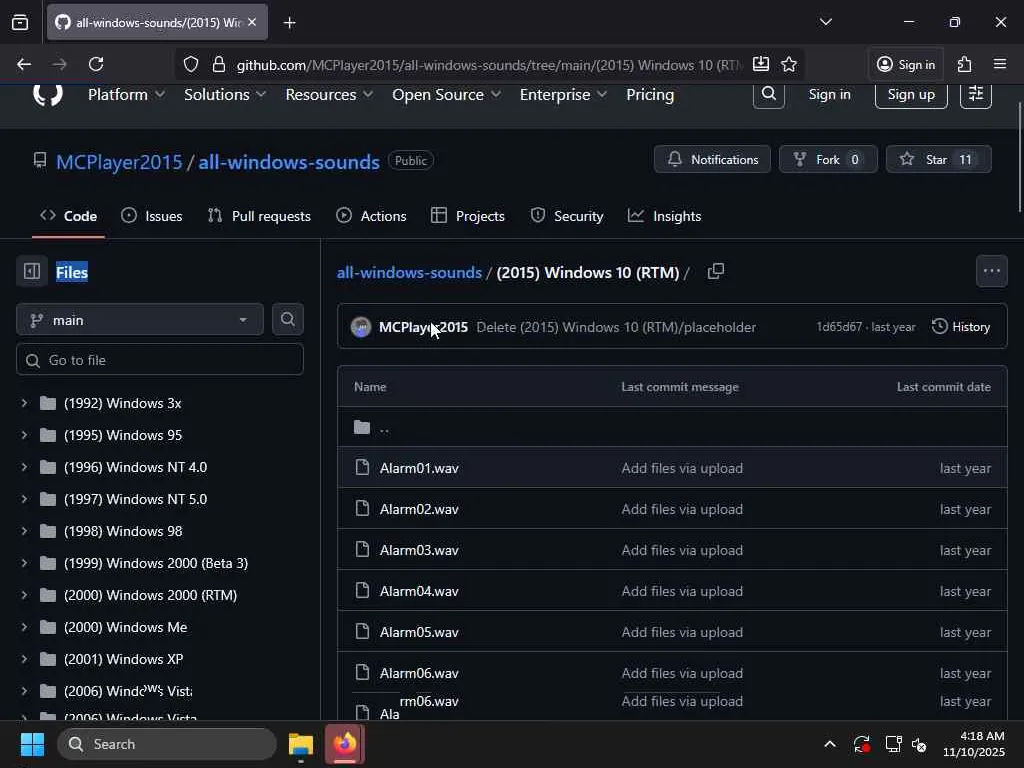Open the Resources dropdown menu

tap(329, 95)
